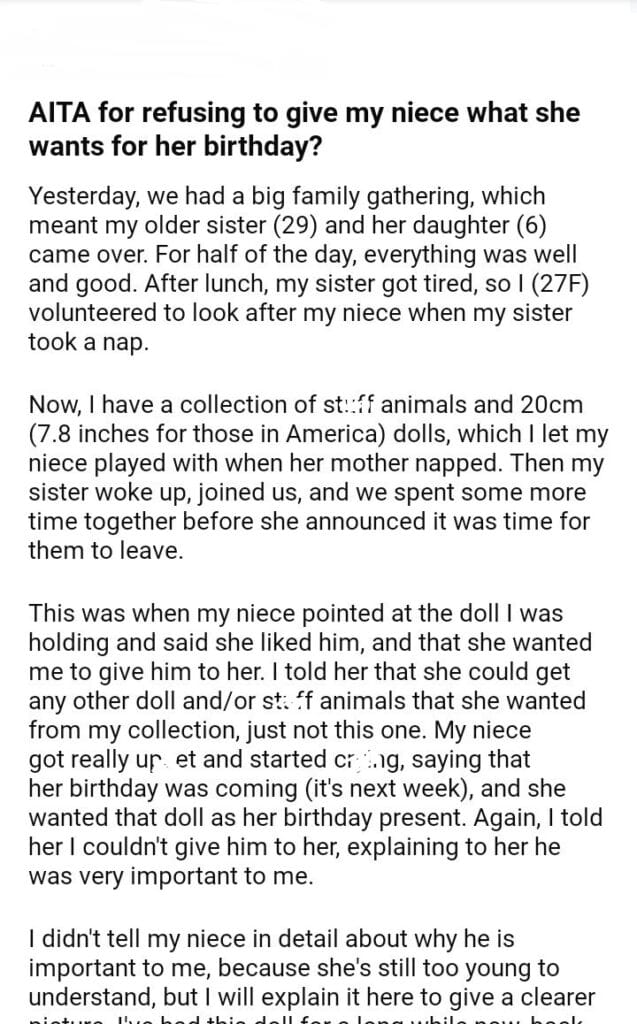Click the paragraph starting 'Yesterday, we had'

(x=300, y=268)
